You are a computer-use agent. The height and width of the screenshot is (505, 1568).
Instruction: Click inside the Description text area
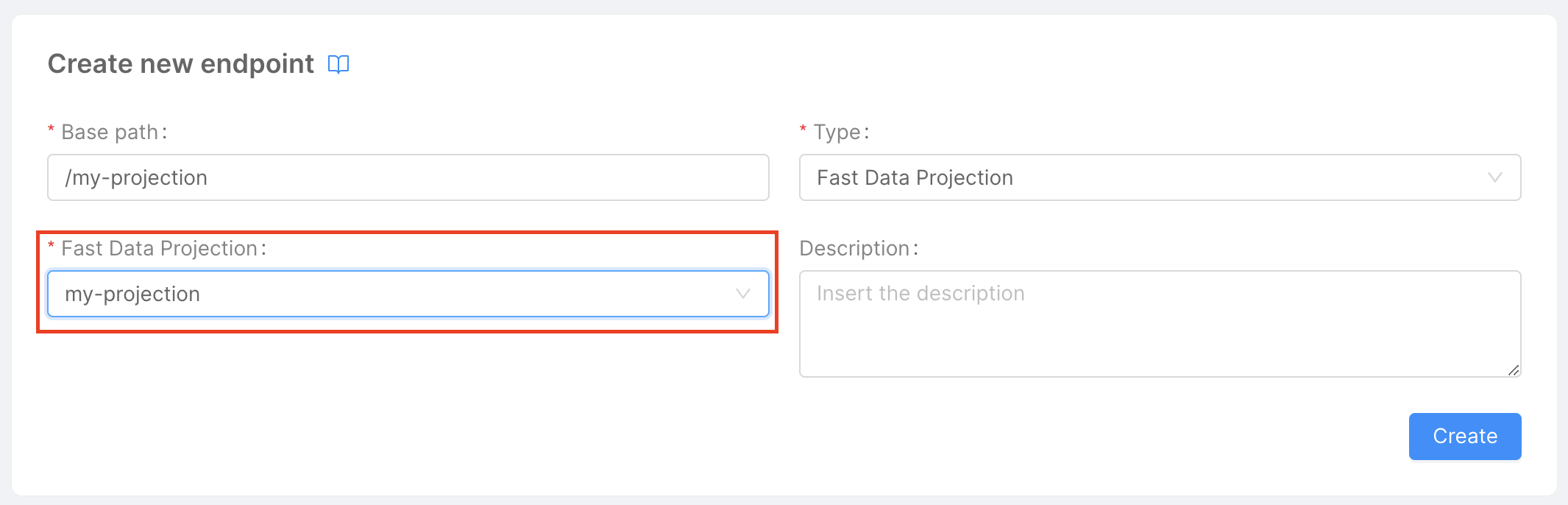pos(1160,324)
